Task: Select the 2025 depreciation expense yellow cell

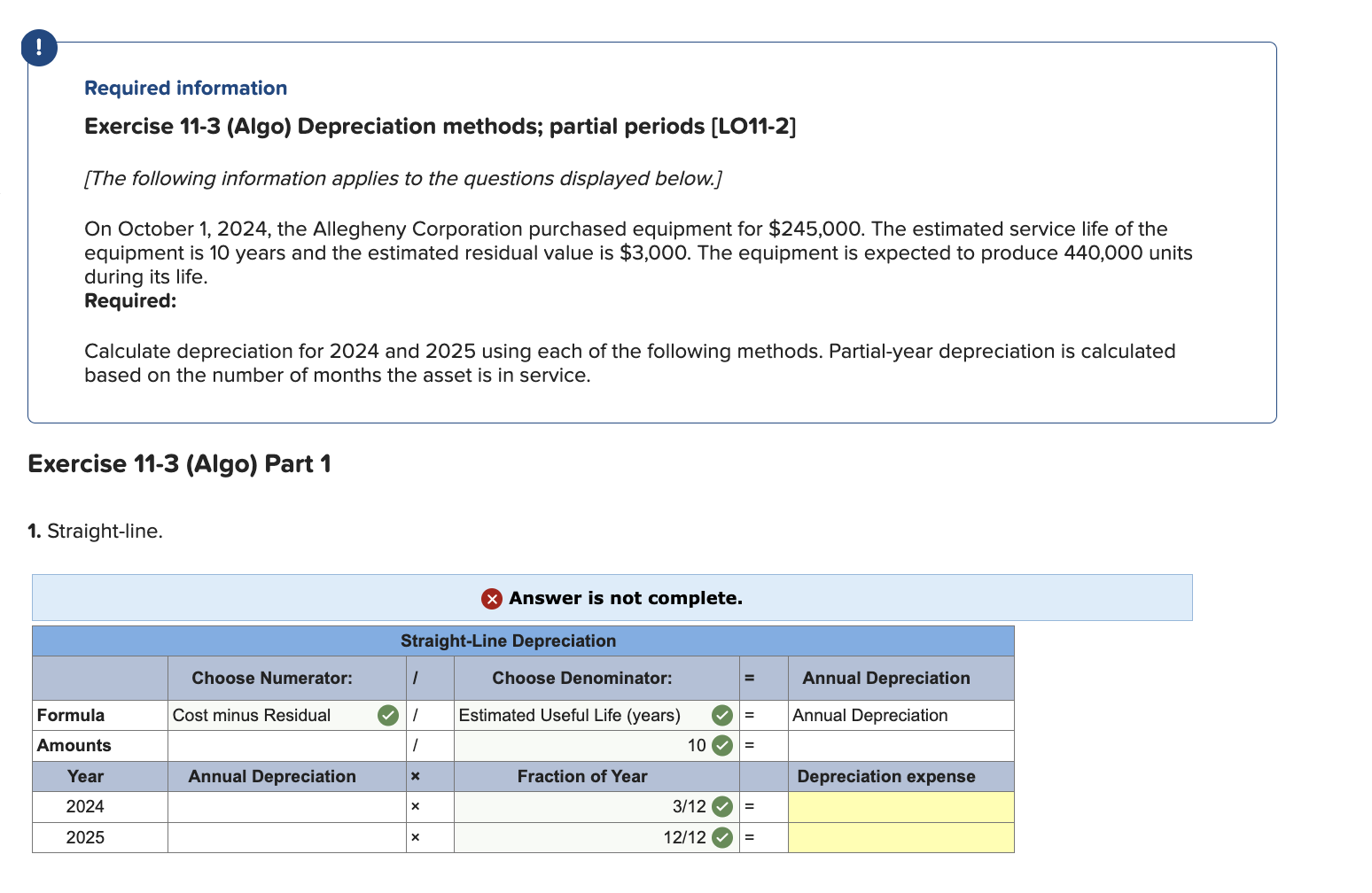Action: click(x=900, y=837)
